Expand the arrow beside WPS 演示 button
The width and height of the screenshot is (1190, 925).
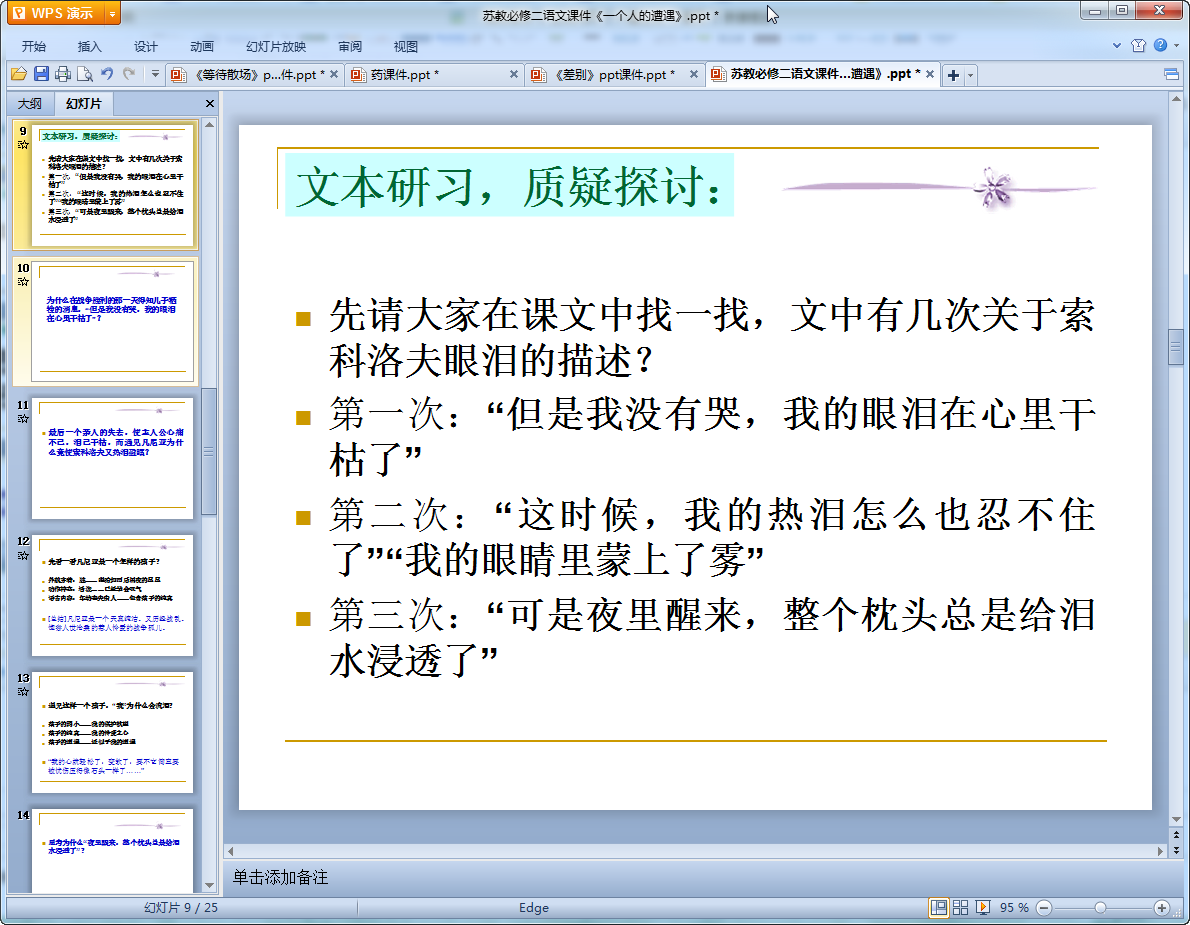pyautogui.click(x=112, y=13)
